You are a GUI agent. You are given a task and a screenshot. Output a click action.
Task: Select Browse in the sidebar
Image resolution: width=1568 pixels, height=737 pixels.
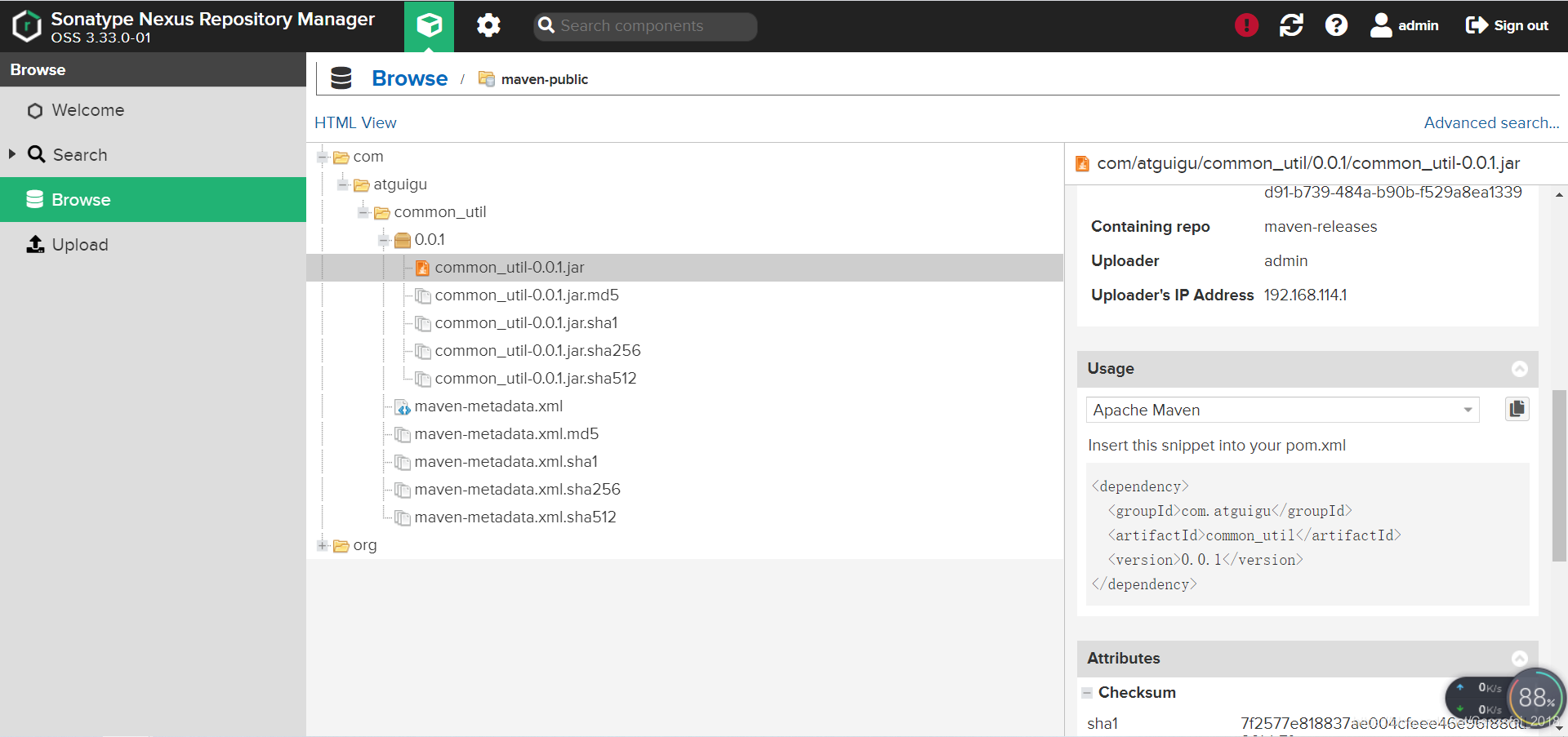click(x=153, y=199)
